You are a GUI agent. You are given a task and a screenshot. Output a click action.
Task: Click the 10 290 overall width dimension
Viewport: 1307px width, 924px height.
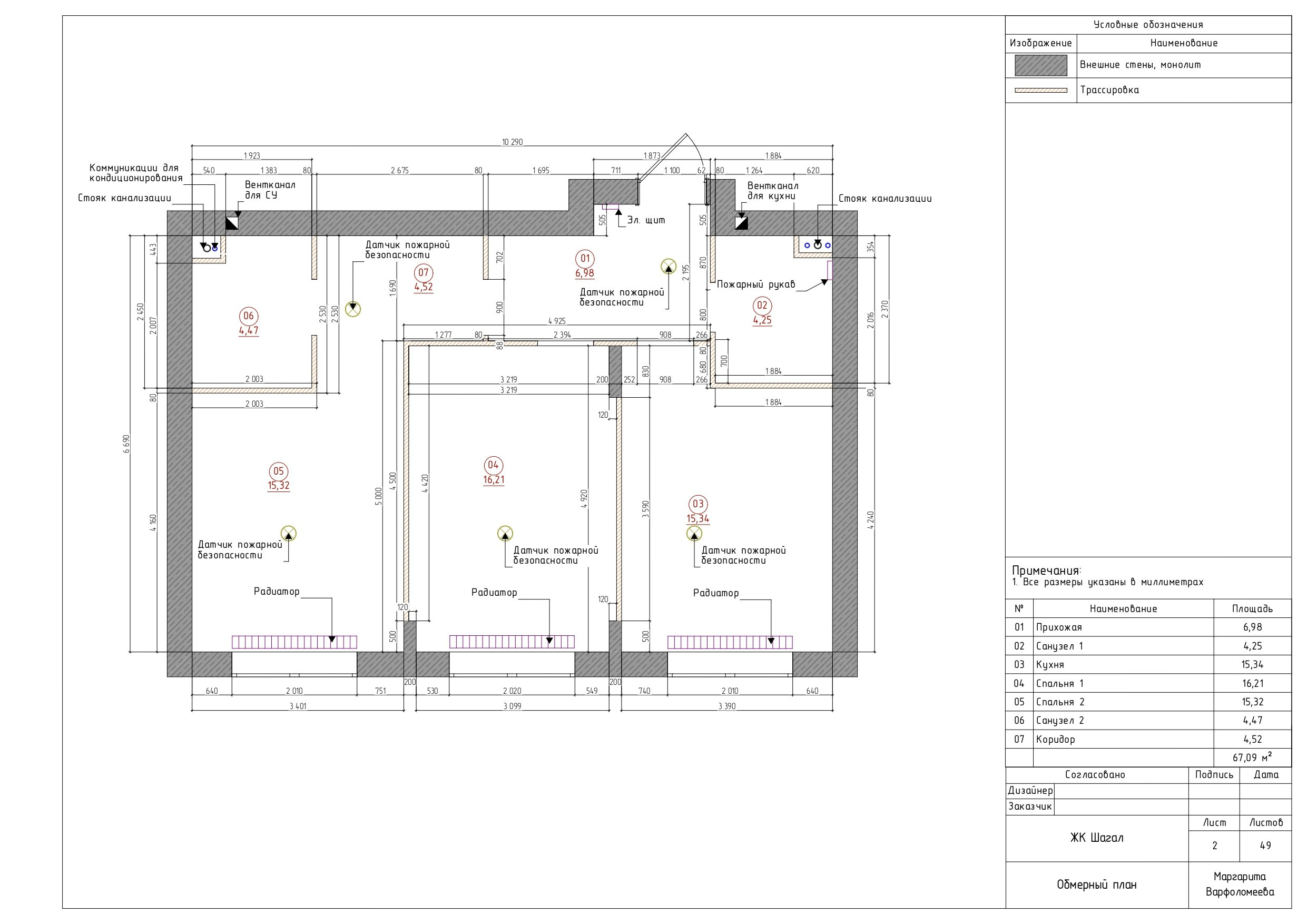[512, 142]
